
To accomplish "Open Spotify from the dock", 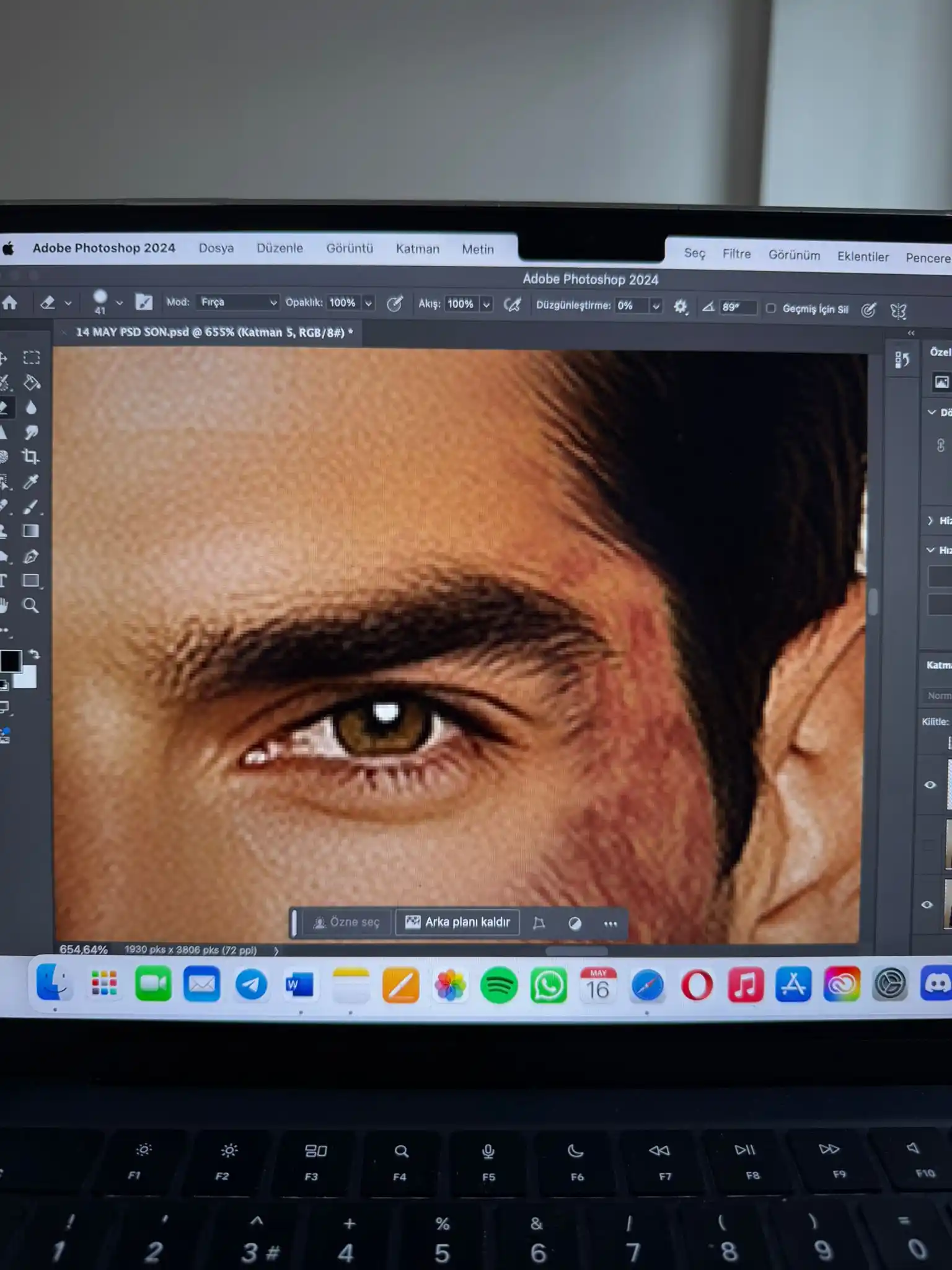I will click(499, 985).
